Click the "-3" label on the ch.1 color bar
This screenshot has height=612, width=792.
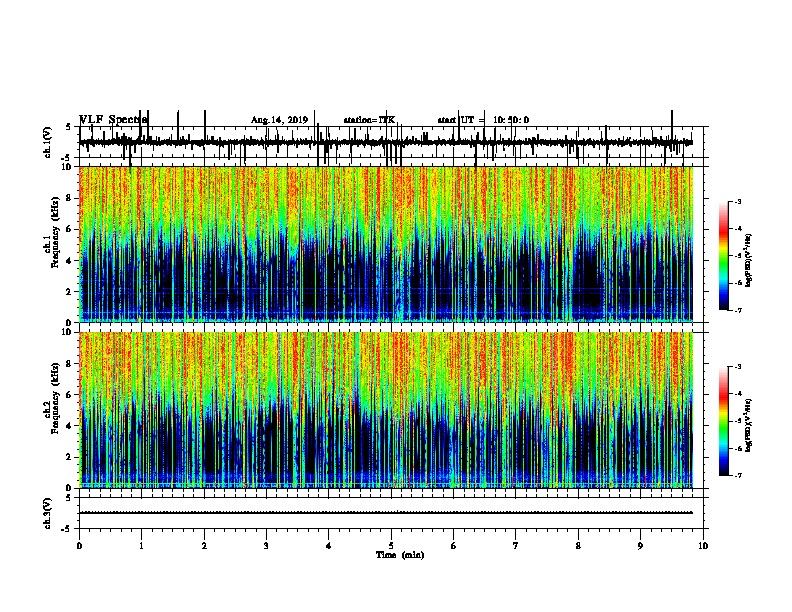pos(737,202)
